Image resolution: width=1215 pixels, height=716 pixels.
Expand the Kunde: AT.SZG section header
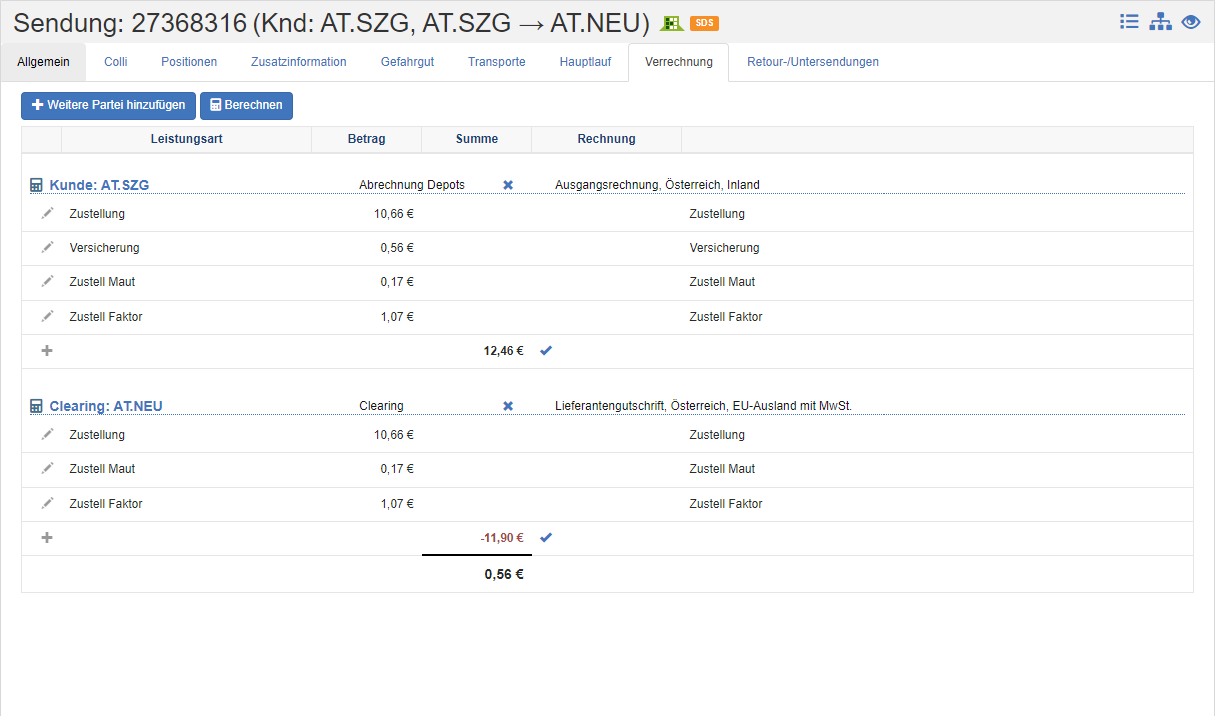point(99,185)
